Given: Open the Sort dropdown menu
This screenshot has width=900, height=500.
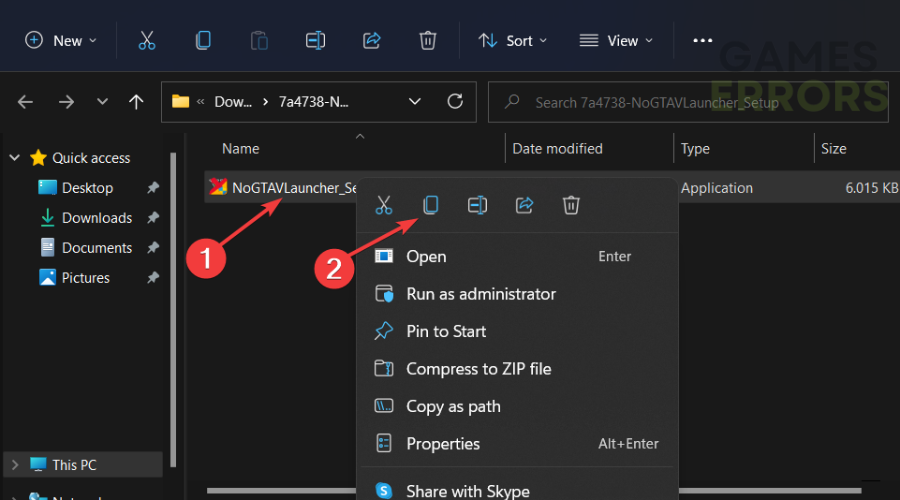Looking at the screenshot, I should (513, 41).
